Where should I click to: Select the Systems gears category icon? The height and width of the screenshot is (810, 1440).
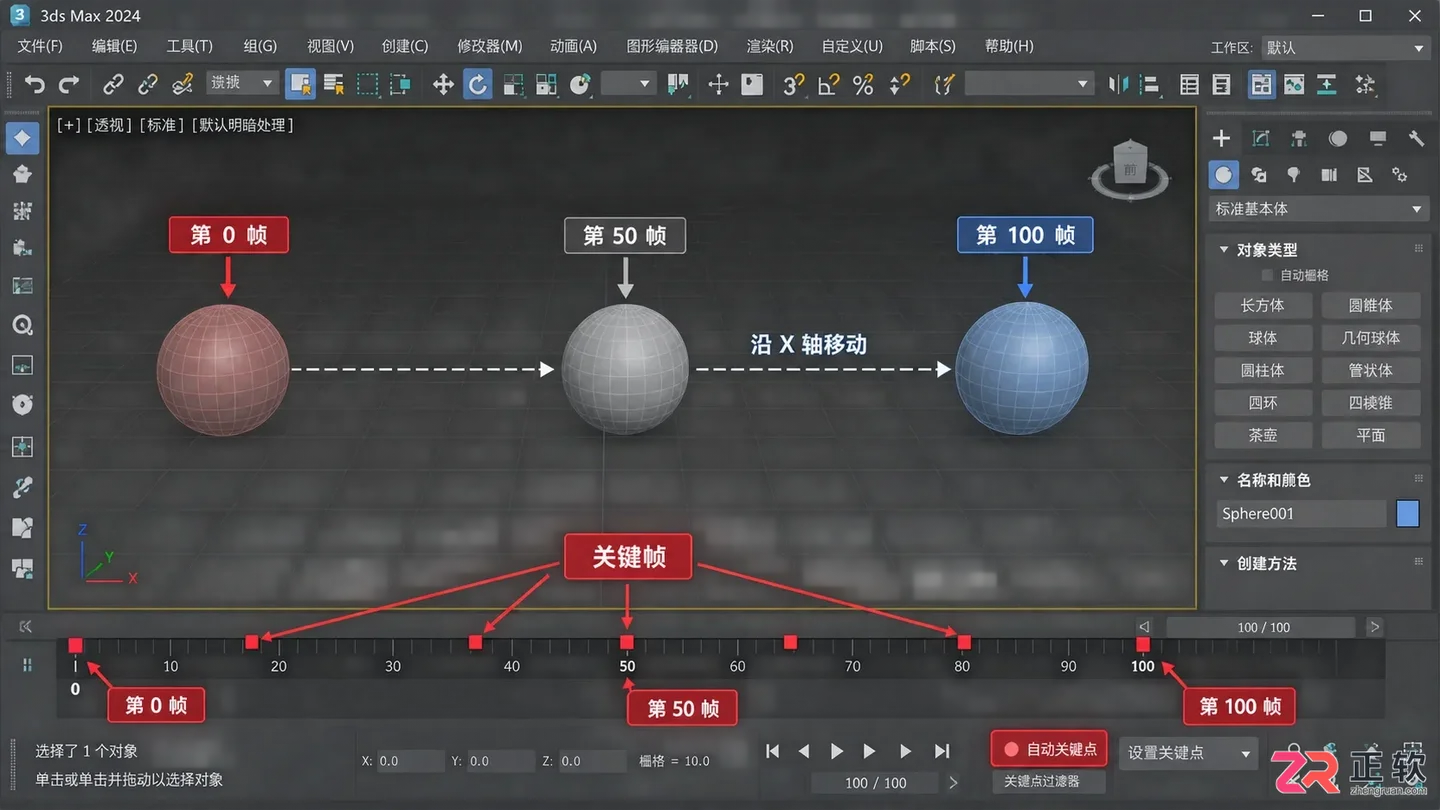1399,175
